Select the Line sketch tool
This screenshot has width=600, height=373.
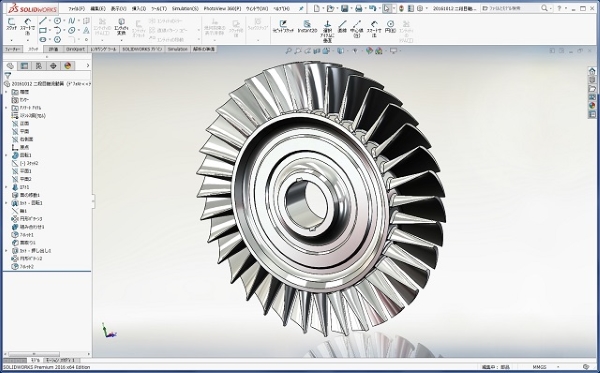point(43,21)
